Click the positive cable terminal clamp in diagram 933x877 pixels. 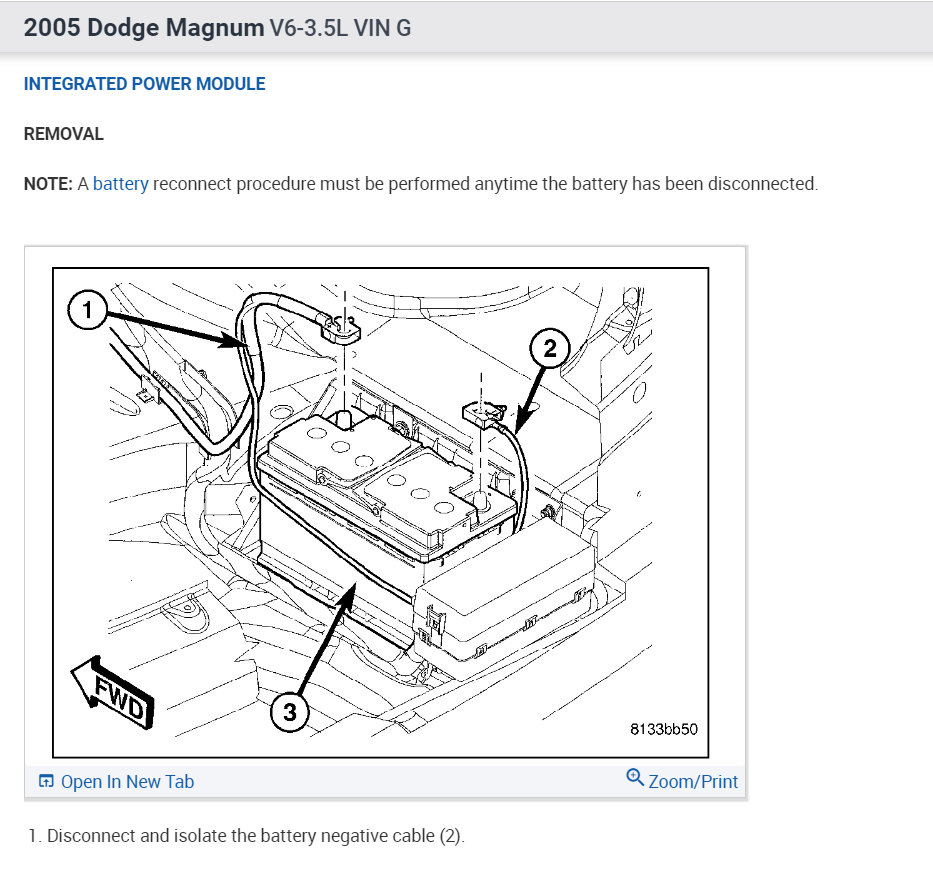[340, 328]
